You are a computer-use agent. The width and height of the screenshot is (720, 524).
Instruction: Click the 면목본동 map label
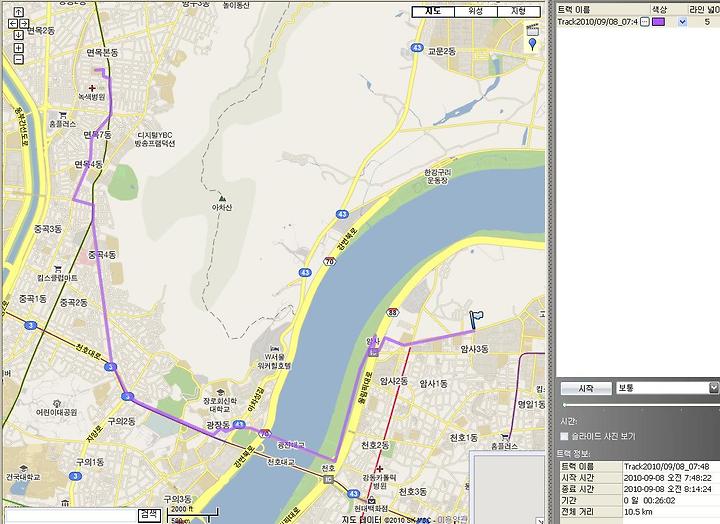[x=102, y=52]
